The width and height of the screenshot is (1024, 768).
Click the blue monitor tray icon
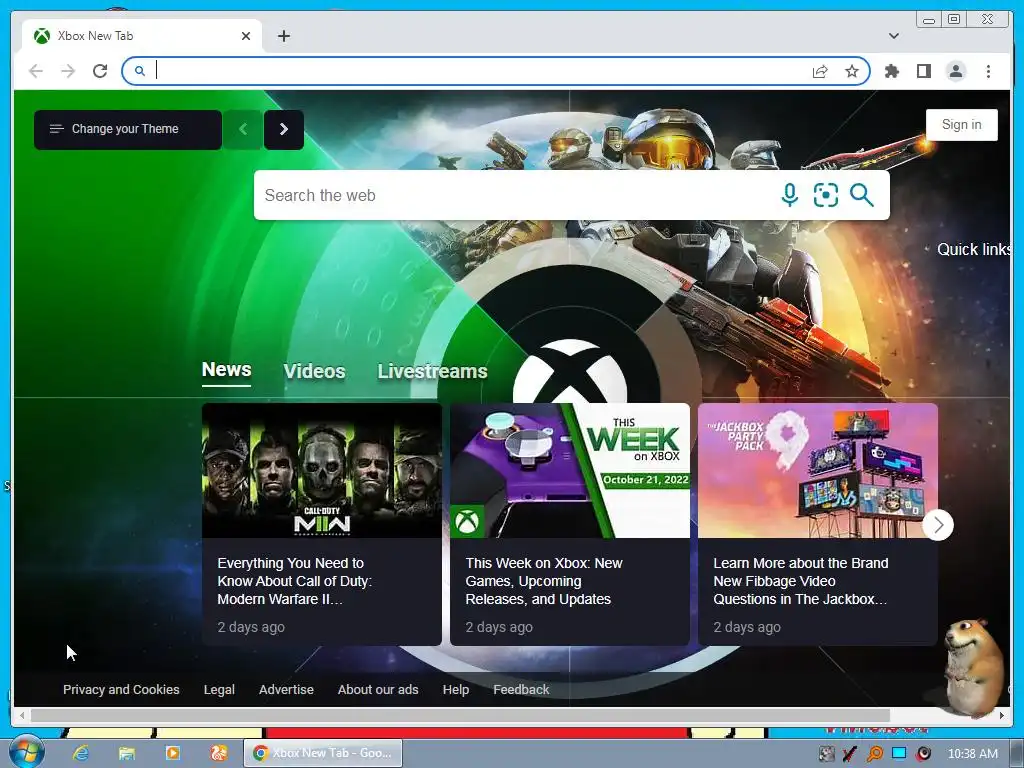pyautogui.click(x=899, y=754)
